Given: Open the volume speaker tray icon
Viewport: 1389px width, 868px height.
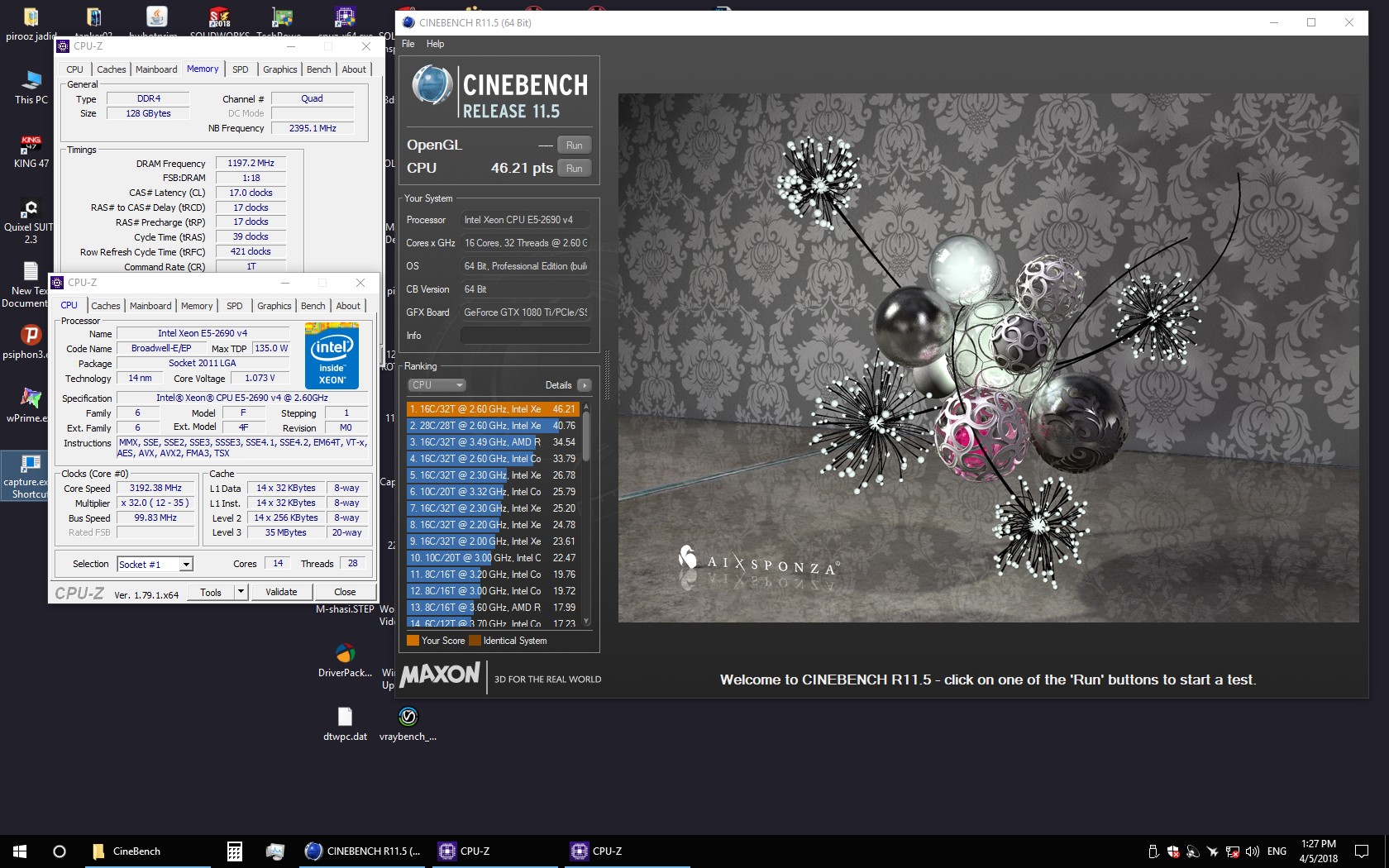Looking at the screenshot, I should (x=1252, y=851).
